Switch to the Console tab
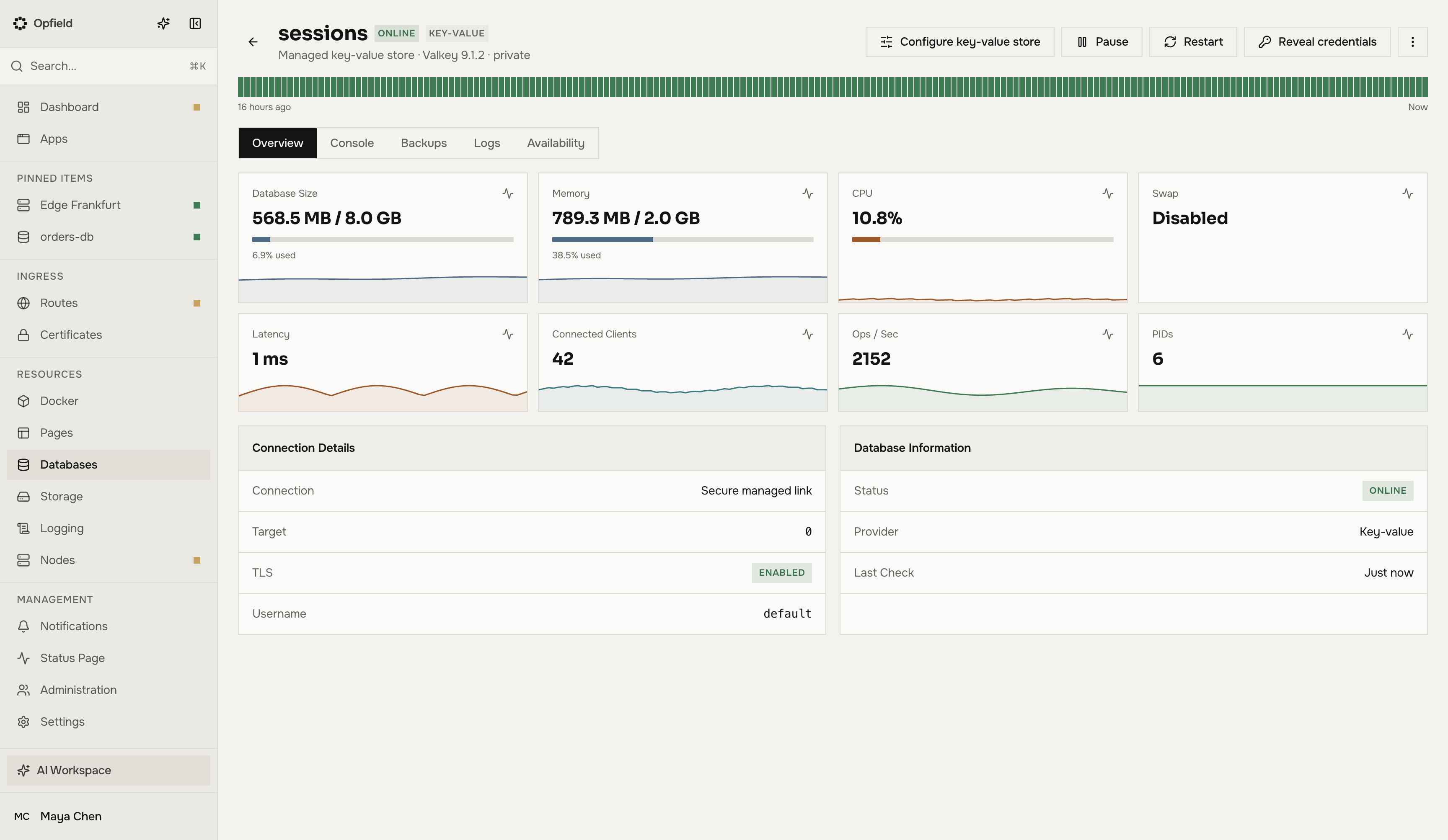The image size is (1448, 840). coord(352,143)
